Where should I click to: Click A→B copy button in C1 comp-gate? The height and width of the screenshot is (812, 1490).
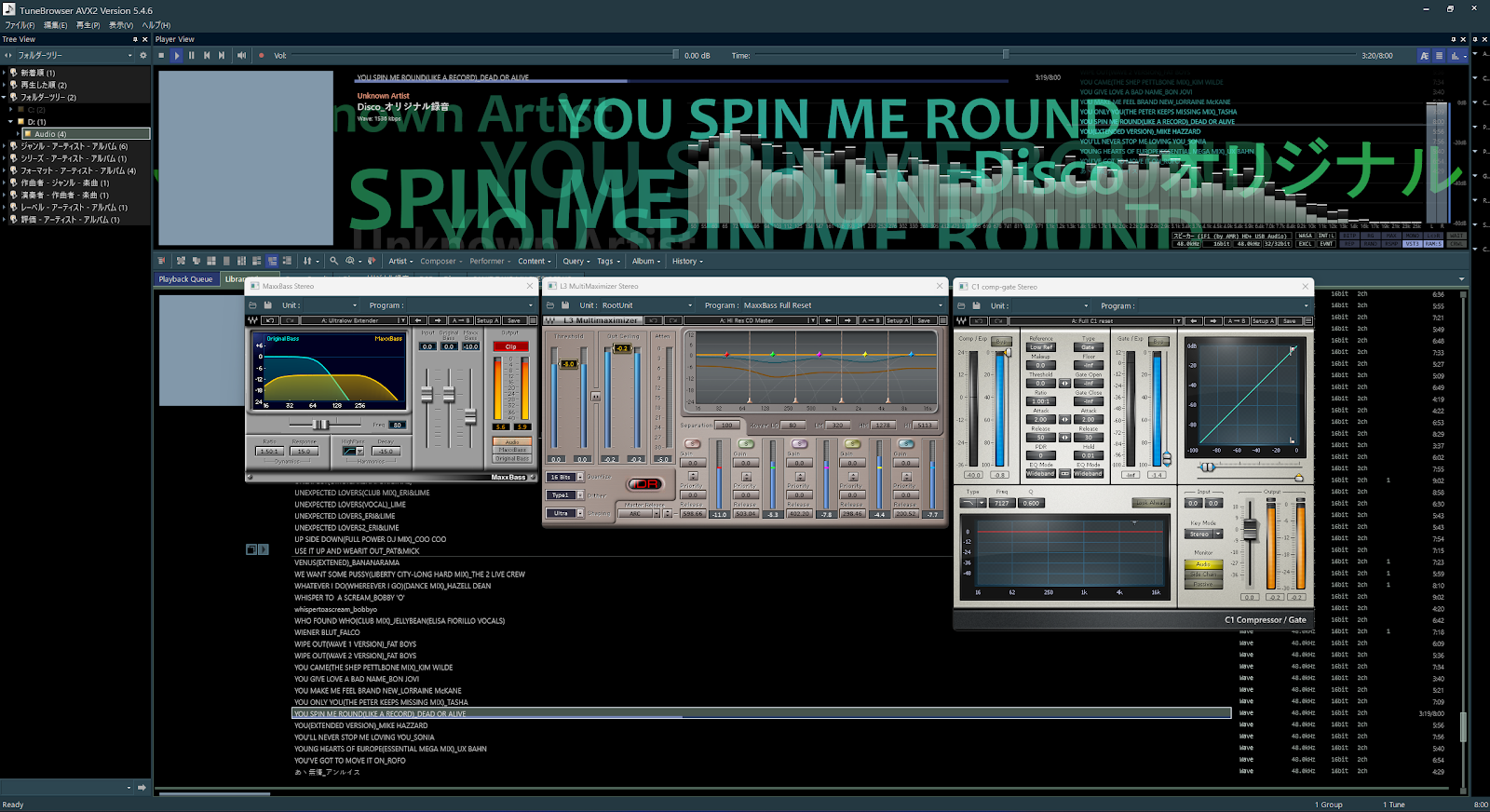[x=1237, y=321]
